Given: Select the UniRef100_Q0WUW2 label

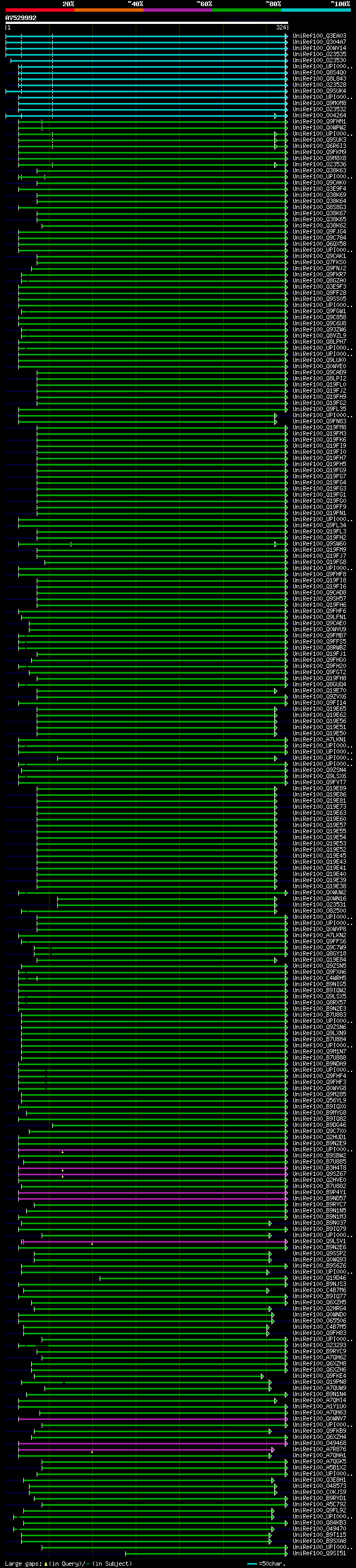Looking at the screenshot, I should pyautogui.click(x=319, y=892).
